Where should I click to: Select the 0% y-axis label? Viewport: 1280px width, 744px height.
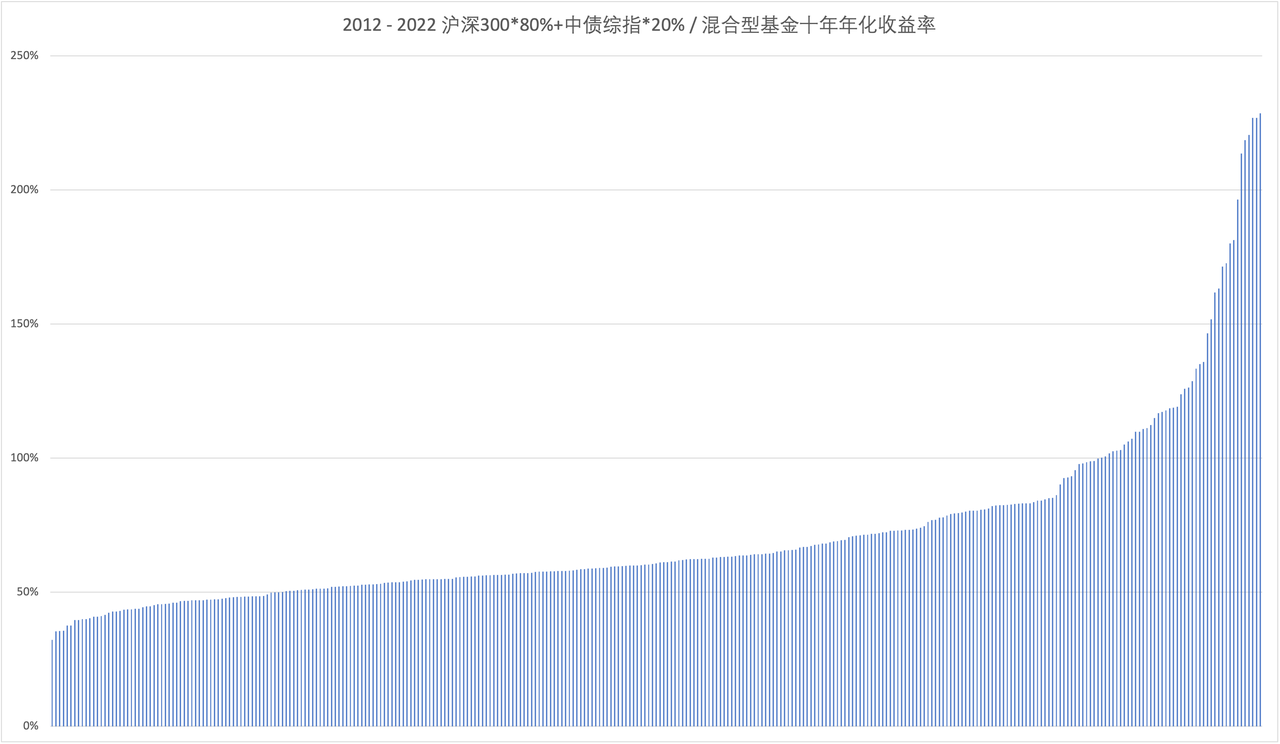coord(29,726)
